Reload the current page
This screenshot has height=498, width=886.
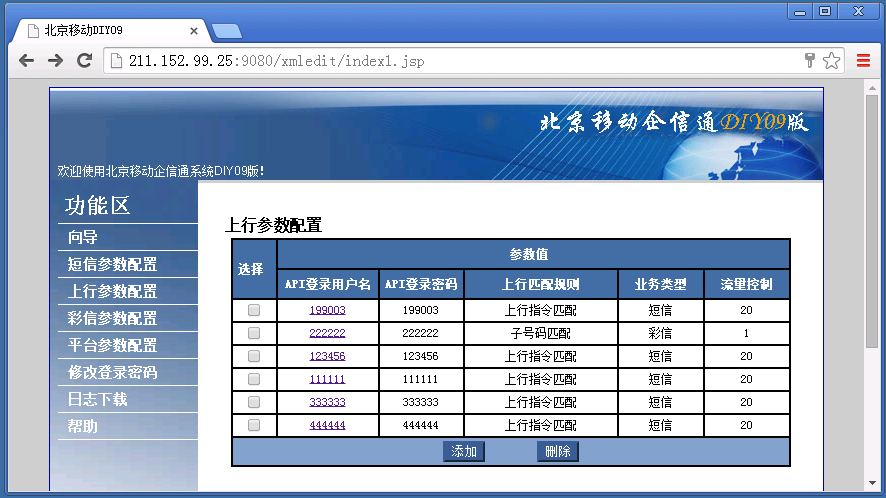coord(85,60)
